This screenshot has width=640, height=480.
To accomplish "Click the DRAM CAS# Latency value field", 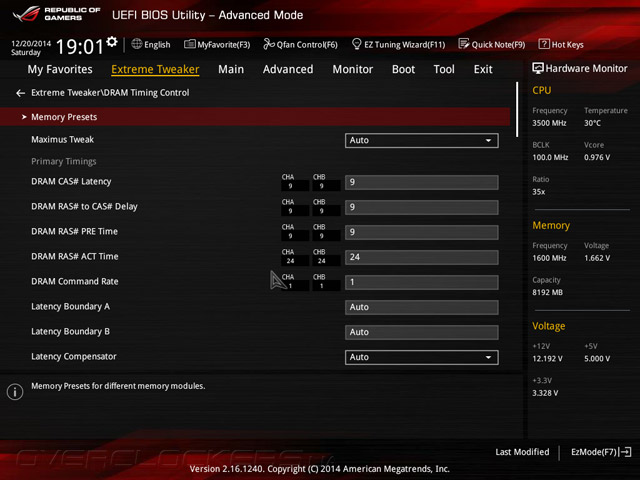I will click(x=422, y=182).
